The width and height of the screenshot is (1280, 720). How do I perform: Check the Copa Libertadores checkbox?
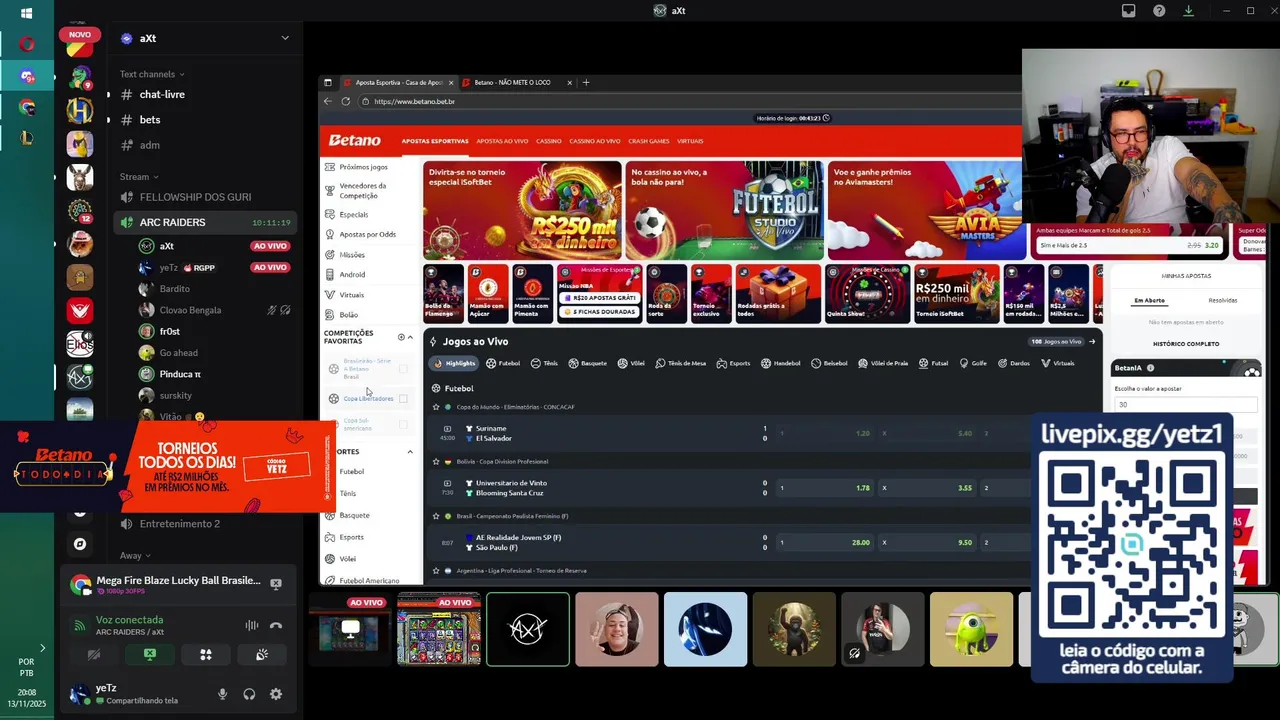[x=403, y=399]
